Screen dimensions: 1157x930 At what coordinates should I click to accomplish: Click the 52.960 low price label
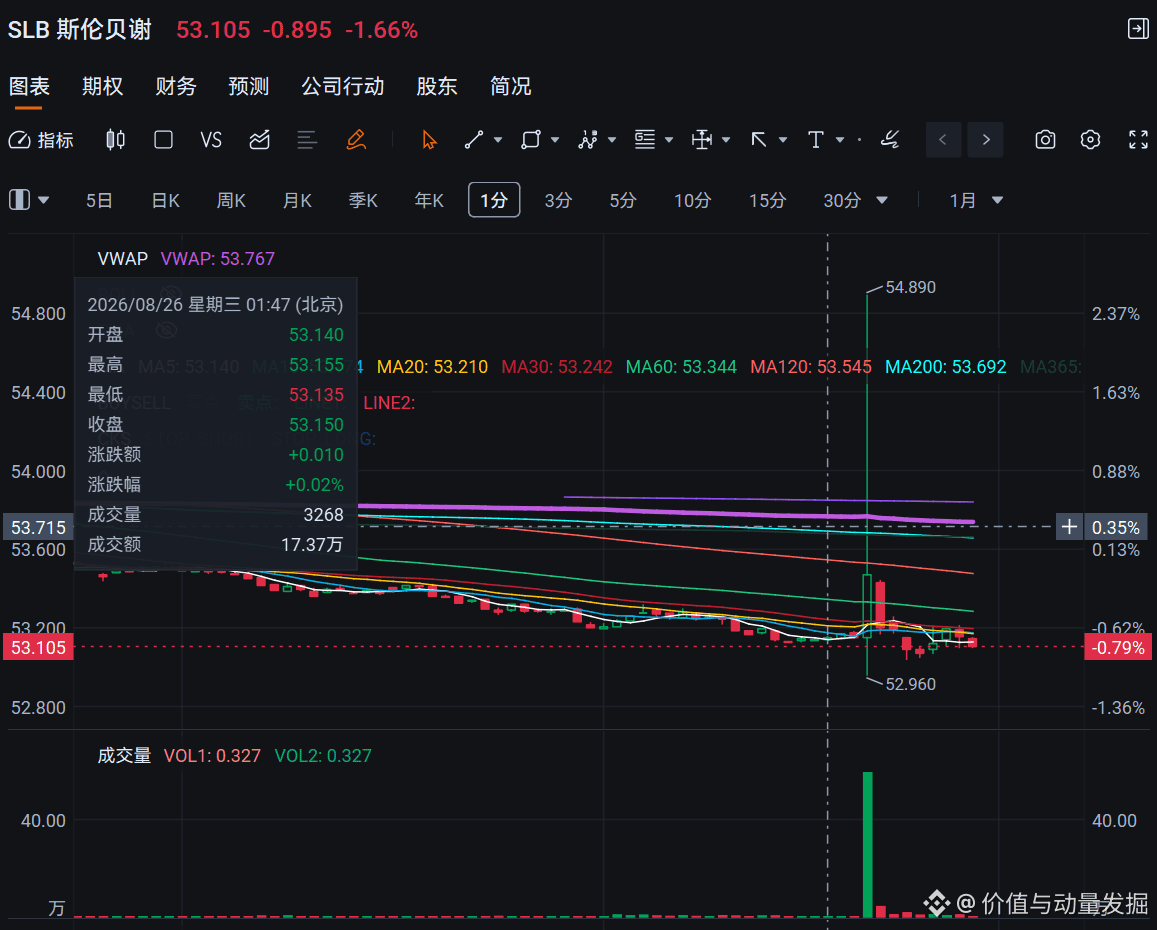[911, 684]
